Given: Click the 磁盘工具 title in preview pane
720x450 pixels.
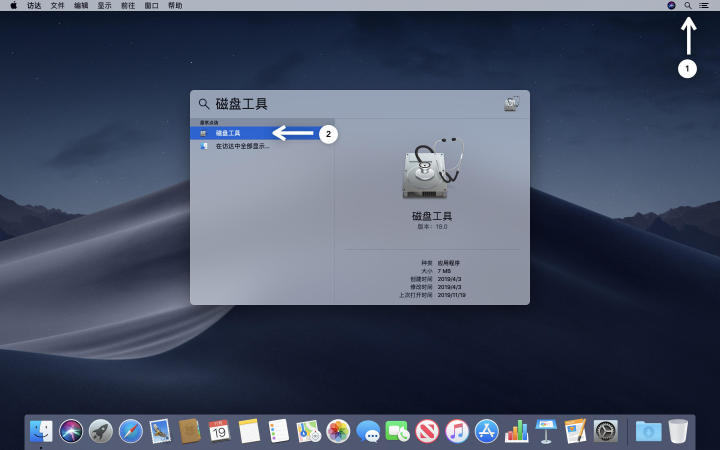Looking at the screenshot, I should click(x=432, y=216).
